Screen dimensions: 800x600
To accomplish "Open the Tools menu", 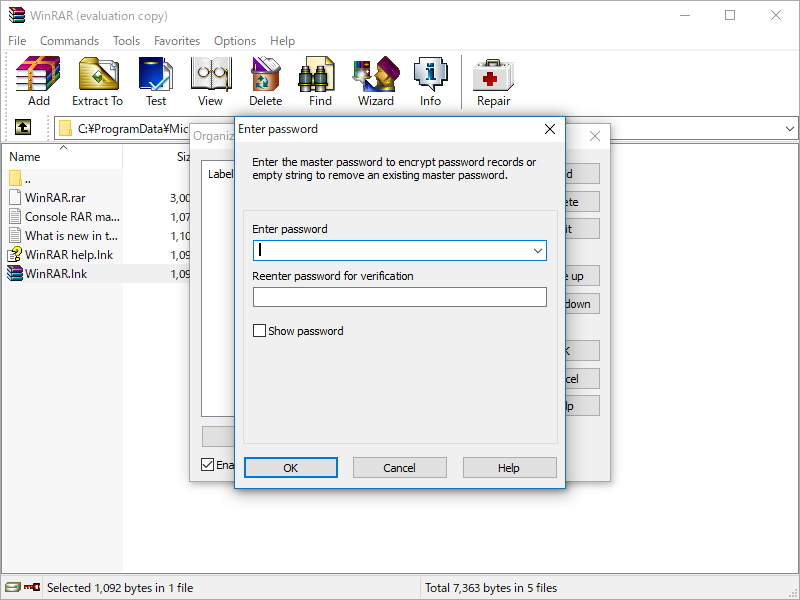I will coord(126,41).
